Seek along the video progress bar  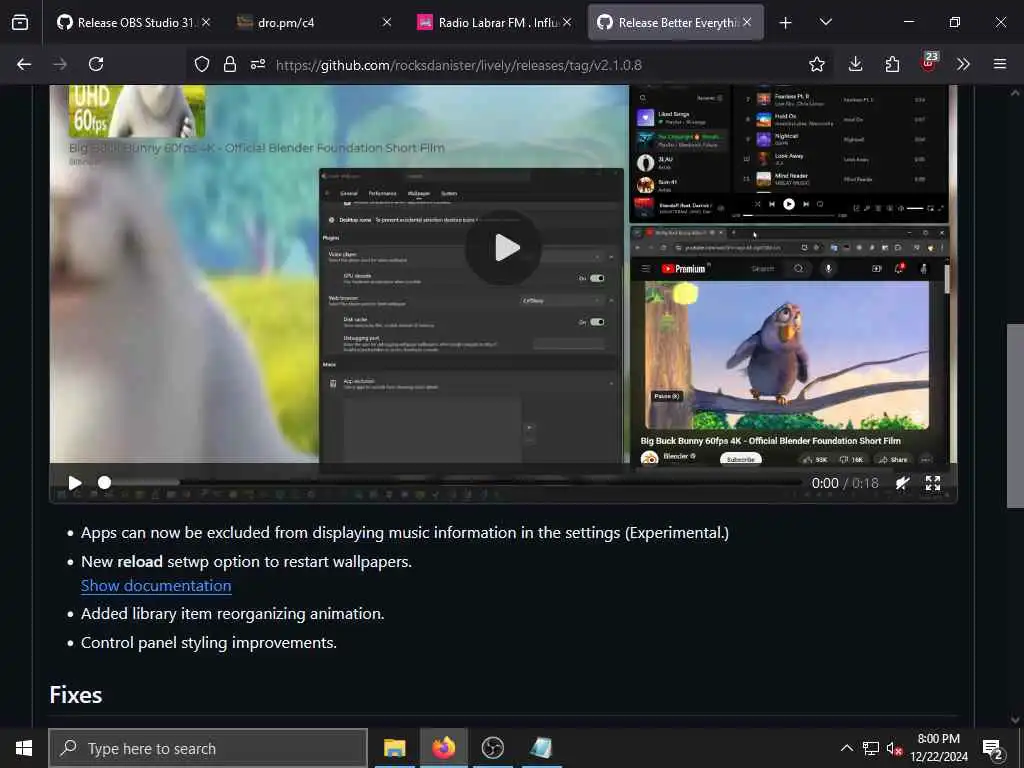pyautogui.click(x=451, y=483)
